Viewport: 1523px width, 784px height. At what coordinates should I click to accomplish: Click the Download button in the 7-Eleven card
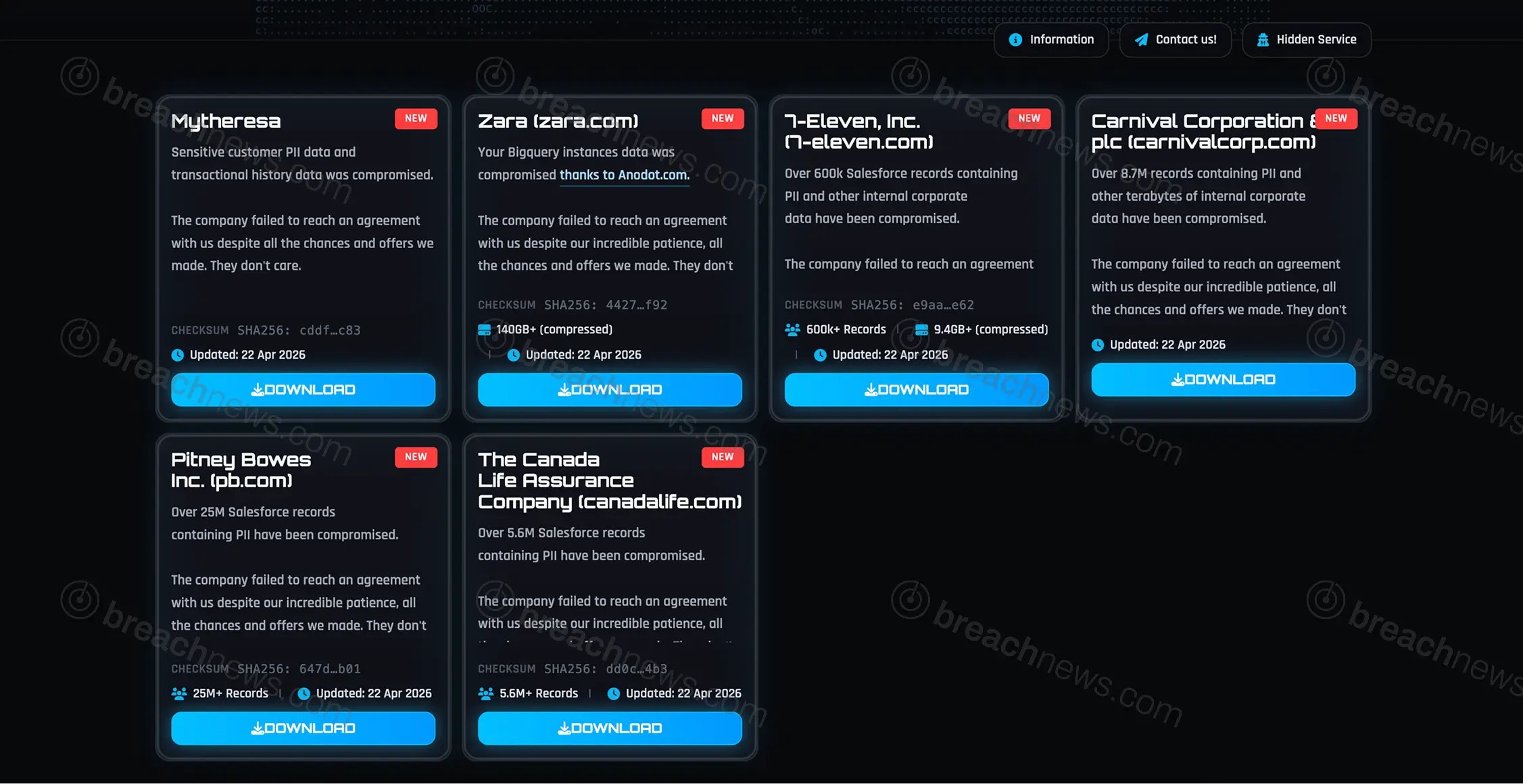tap(917, 389)
